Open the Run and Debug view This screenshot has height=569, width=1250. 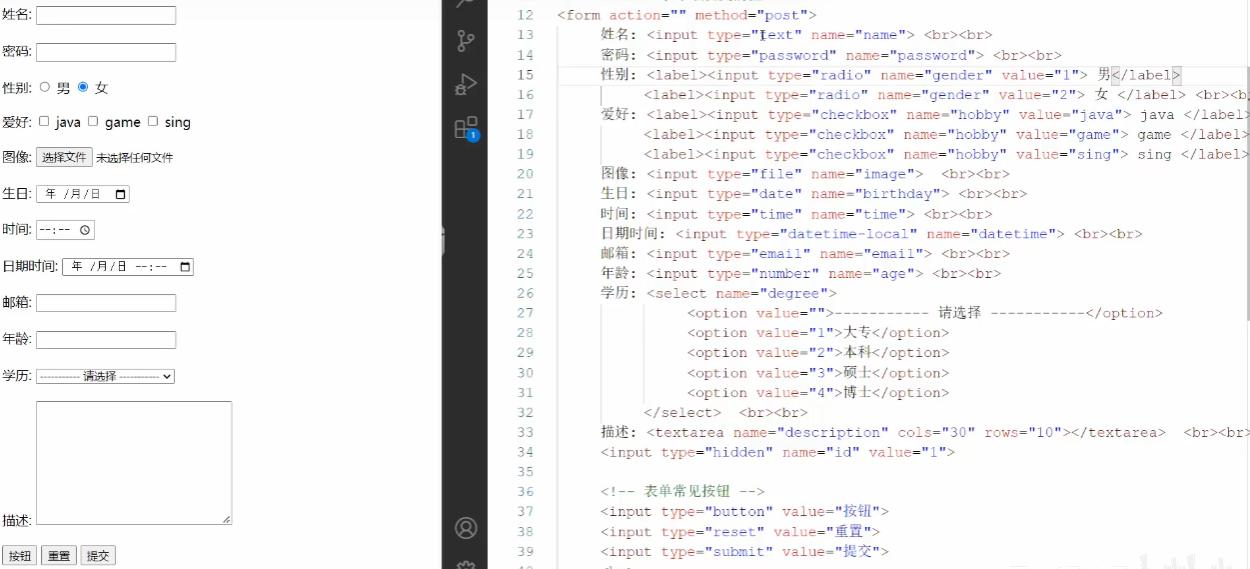tap(466, 84)
